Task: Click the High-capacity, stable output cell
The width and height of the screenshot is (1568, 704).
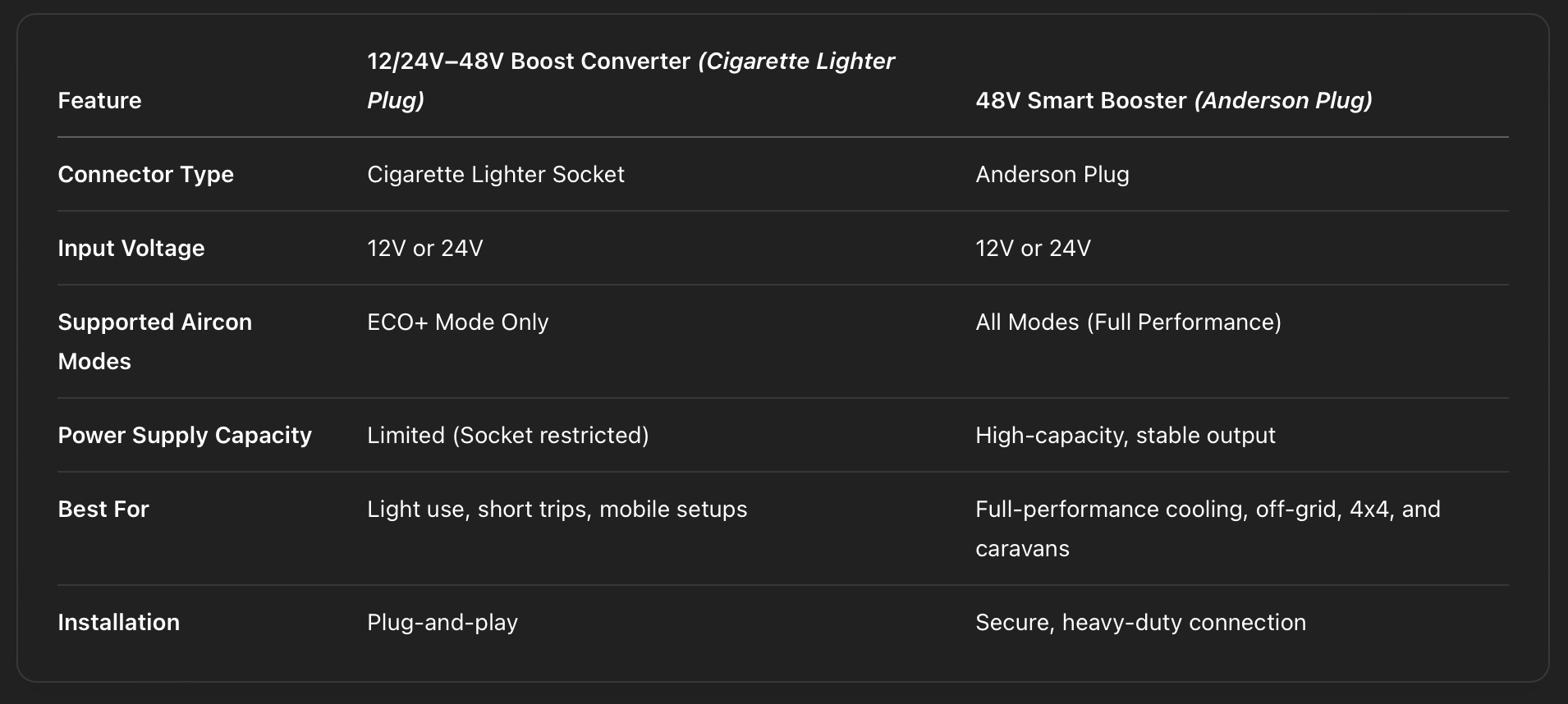Action: 1125,435
